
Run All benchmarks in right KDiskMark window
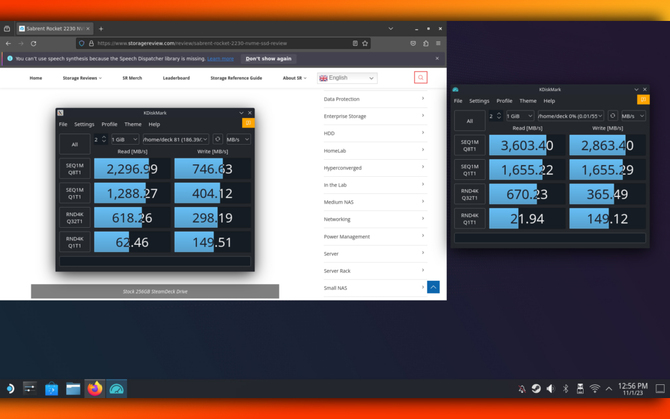coord(470,121)
